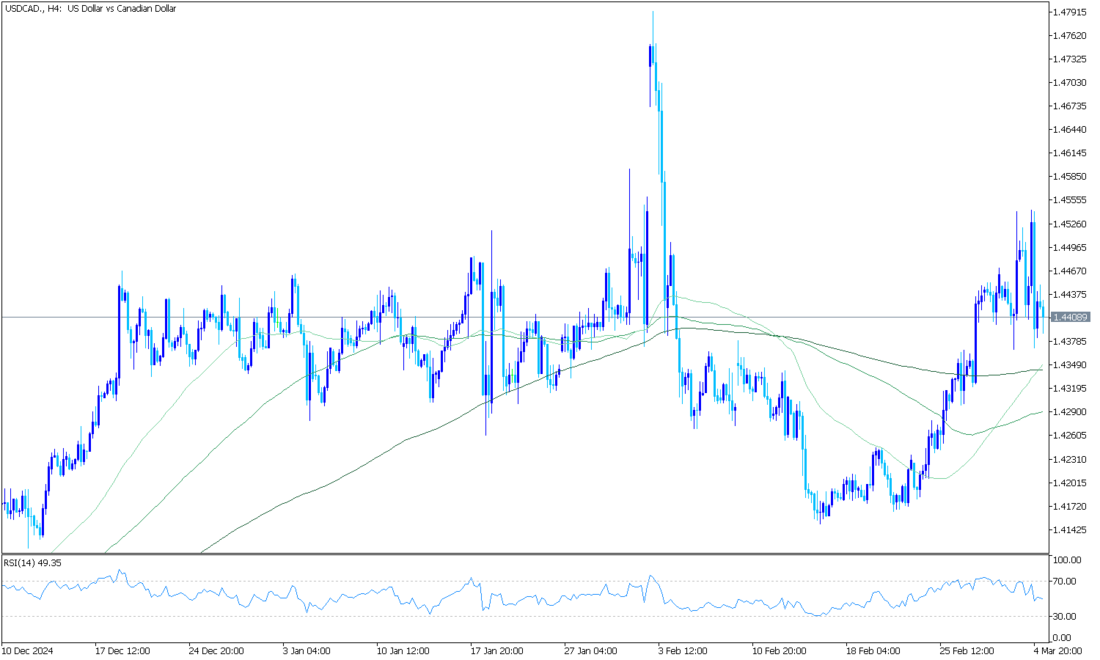Click the 1.41720 price scale value
1100x660 pixels.
[x=1069, y=506]
